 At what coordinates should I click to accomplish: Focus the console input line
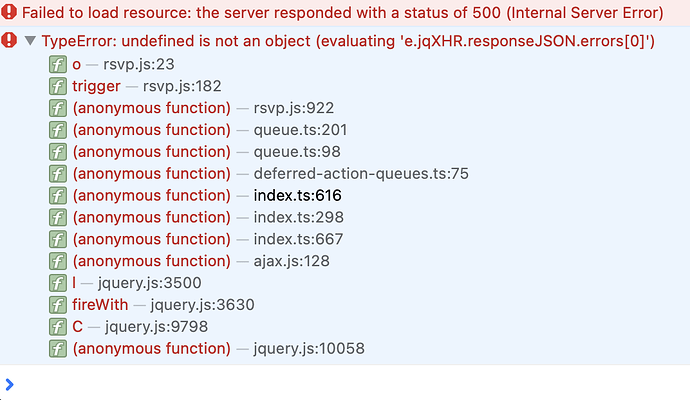[352, 384]
